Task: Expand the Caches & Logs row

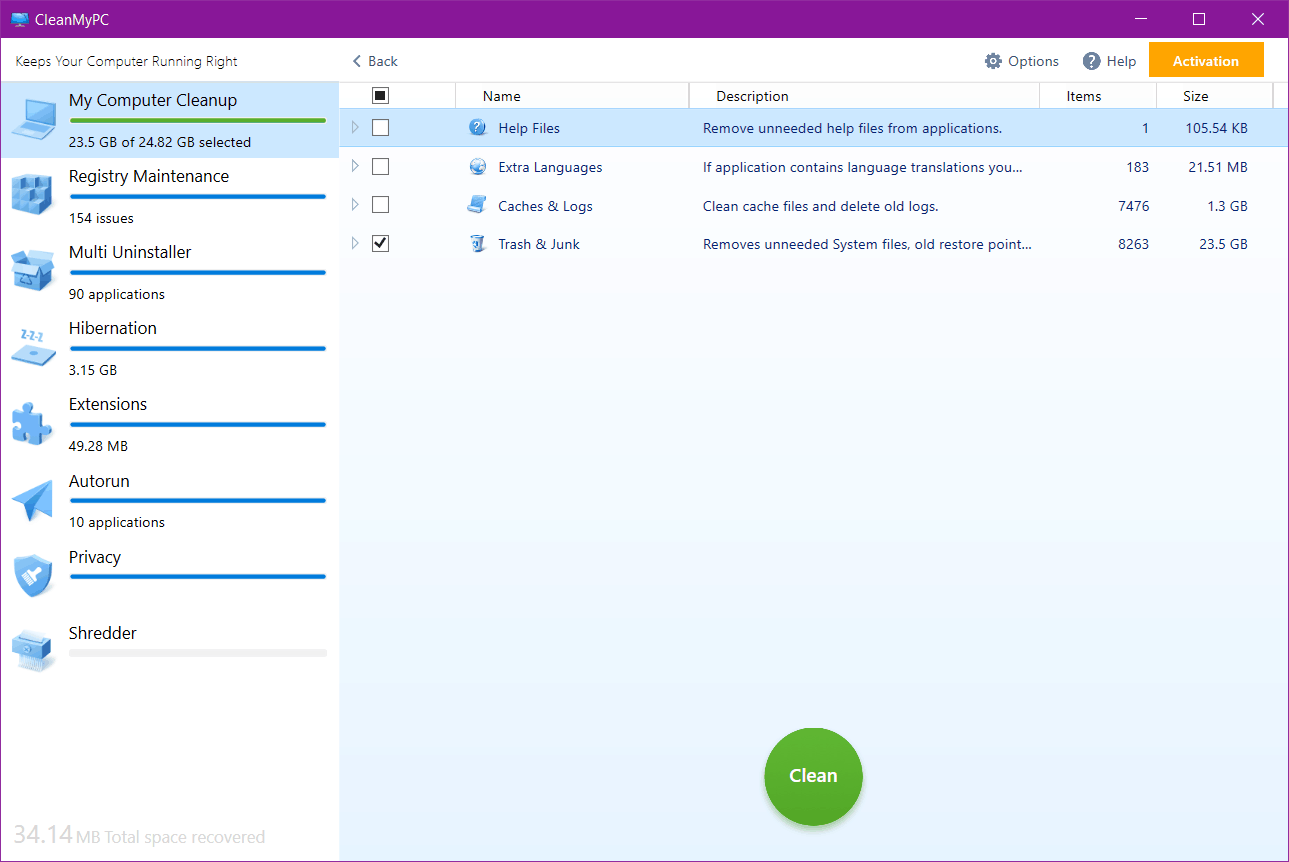Action: coord(355,205)
